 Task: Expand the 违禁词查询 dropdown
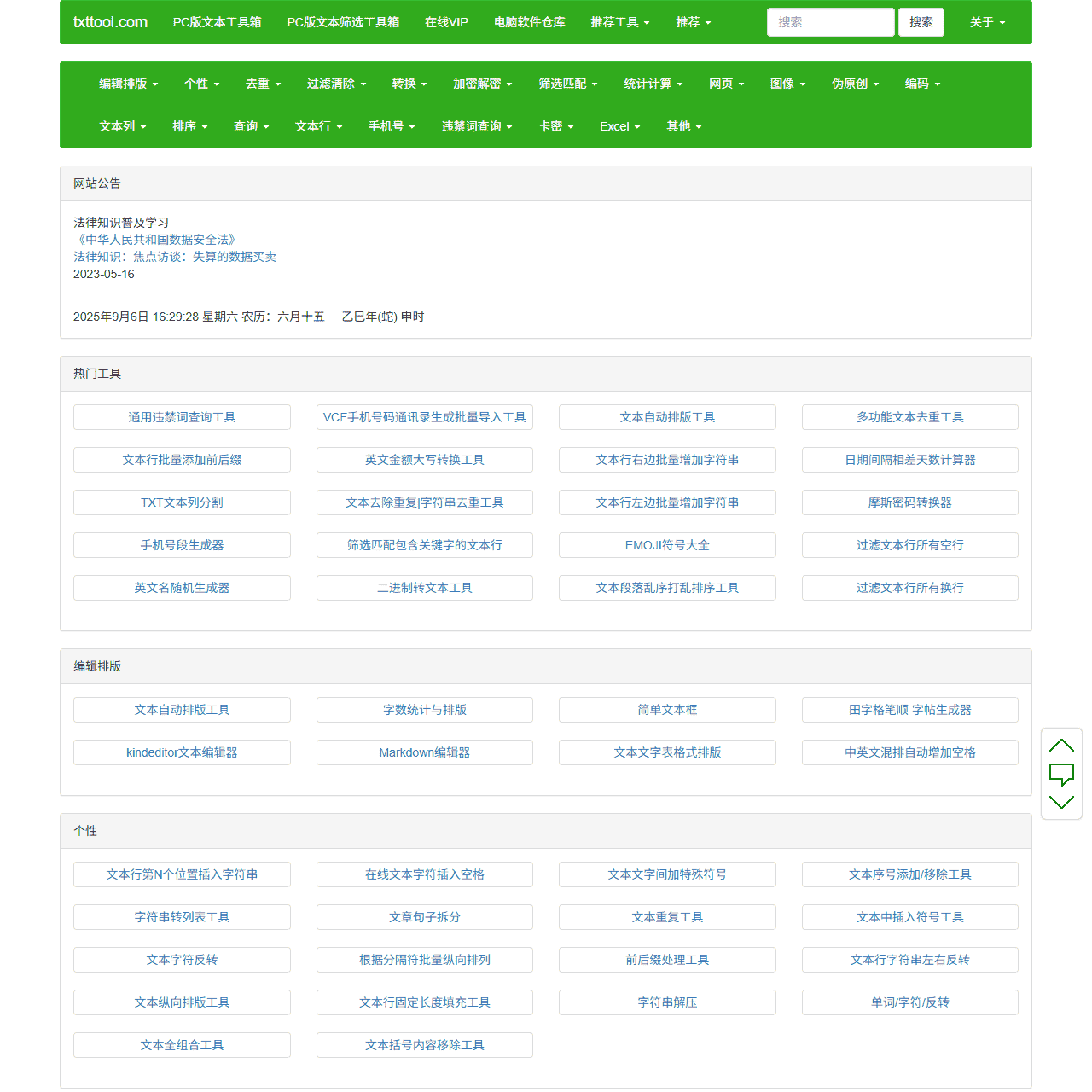pos(476,126)
